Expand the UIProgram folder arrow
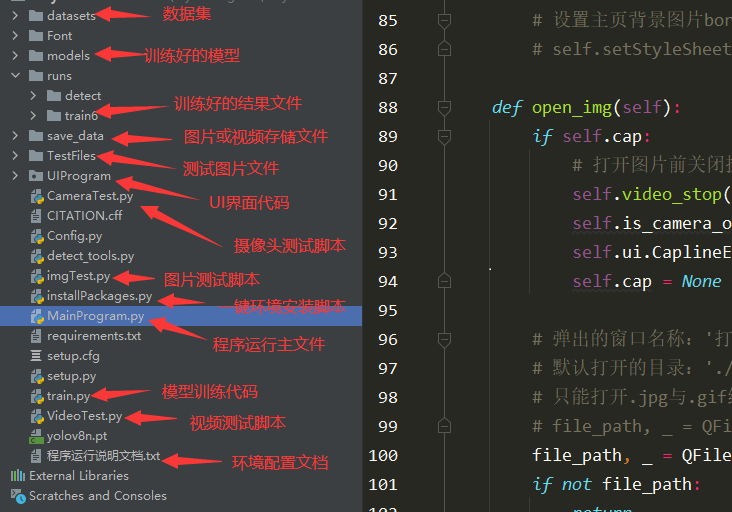 15,176
